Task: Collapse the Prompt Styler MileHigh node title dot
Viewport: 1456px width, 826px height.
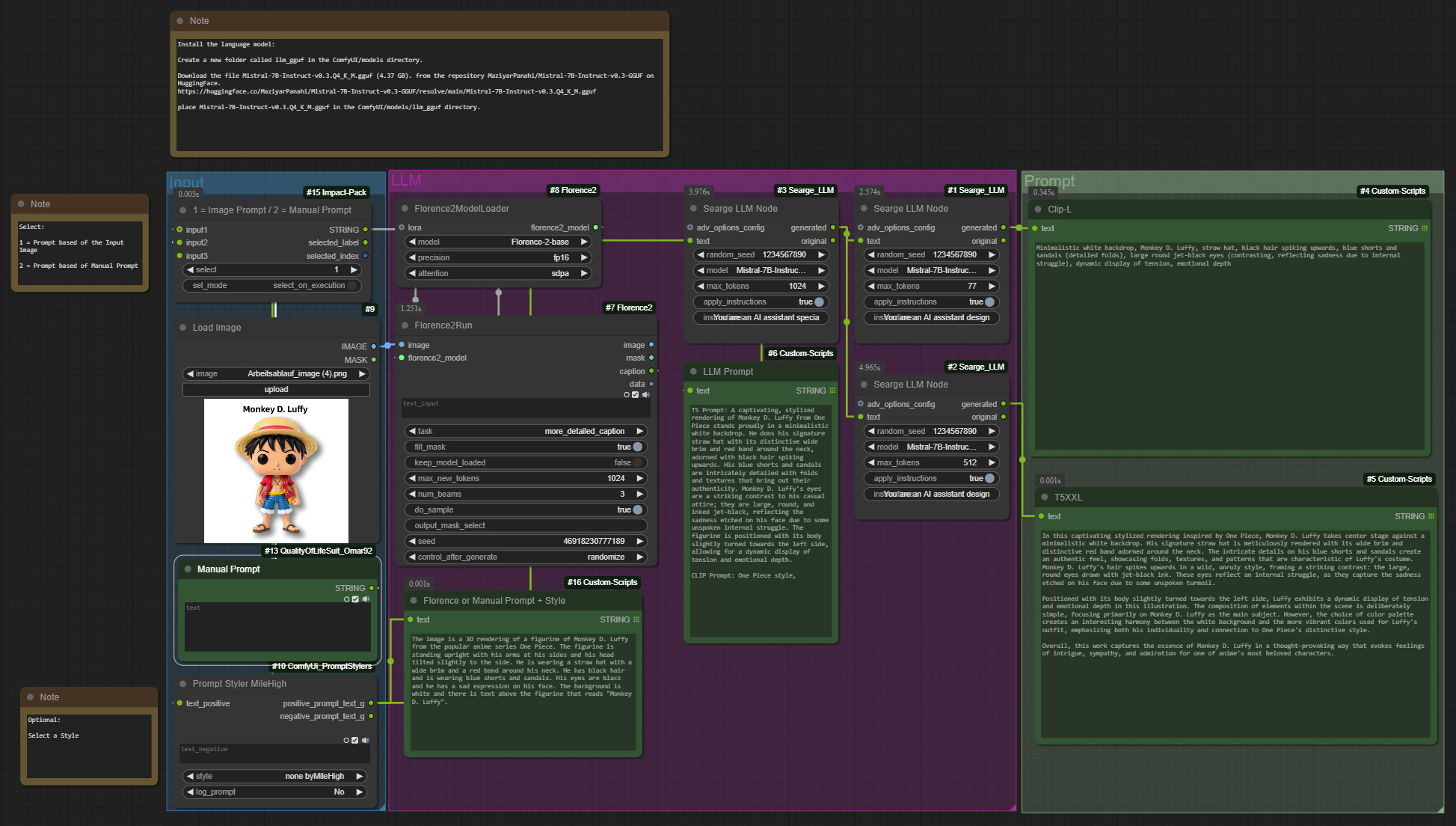Action: click(x=183, y=684)
